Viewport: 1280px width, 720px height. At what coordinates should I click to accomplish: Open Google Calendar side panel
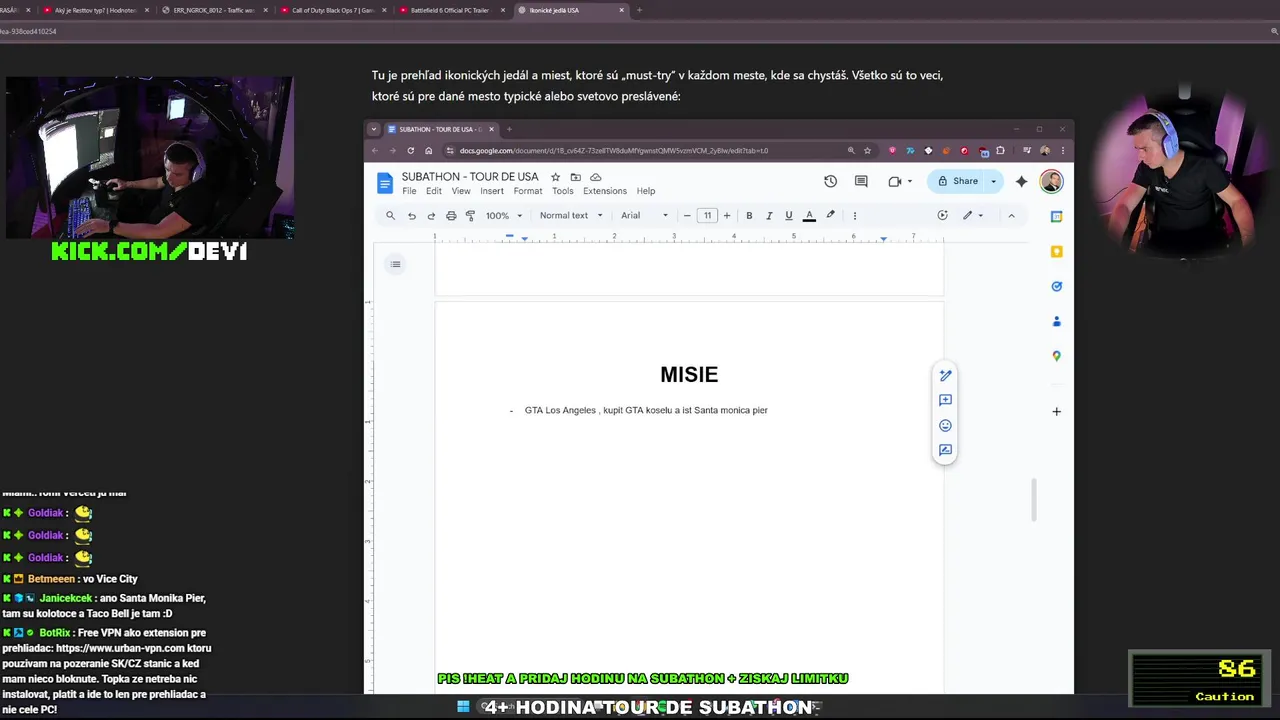coord(1056,216)
